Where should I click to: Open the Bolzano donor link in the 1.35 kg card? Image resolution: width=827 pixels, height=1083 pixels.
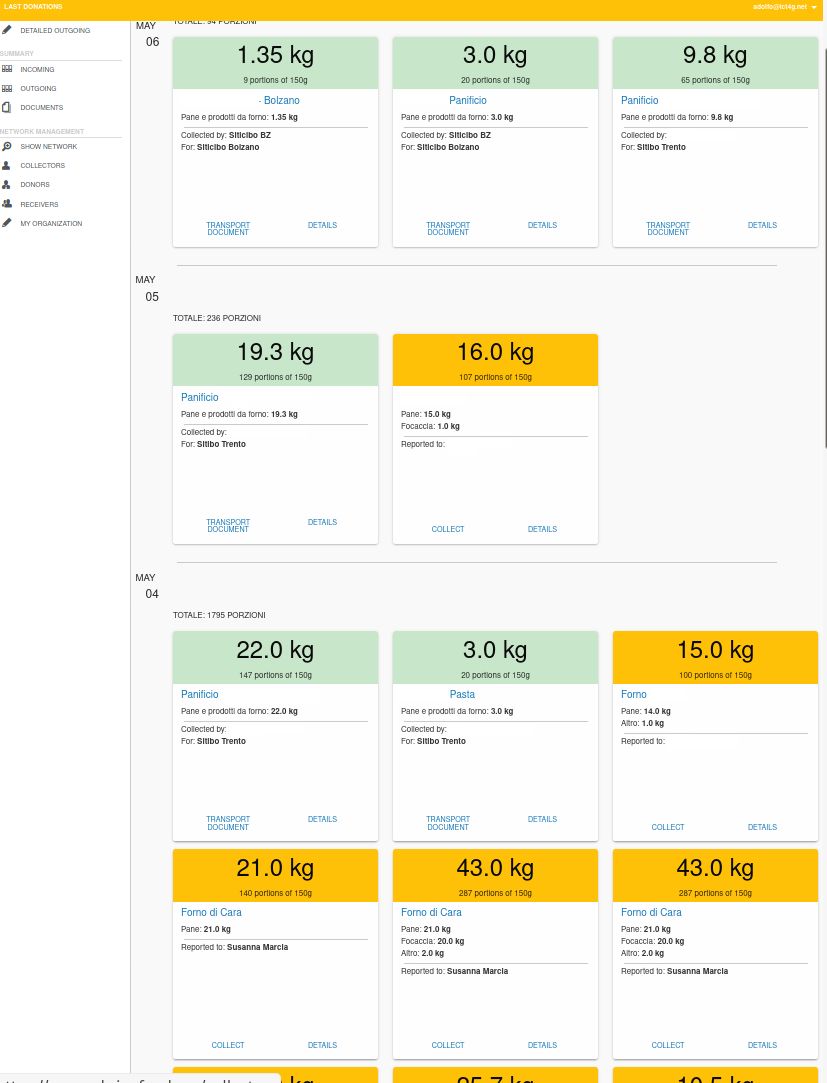[279, 100]
